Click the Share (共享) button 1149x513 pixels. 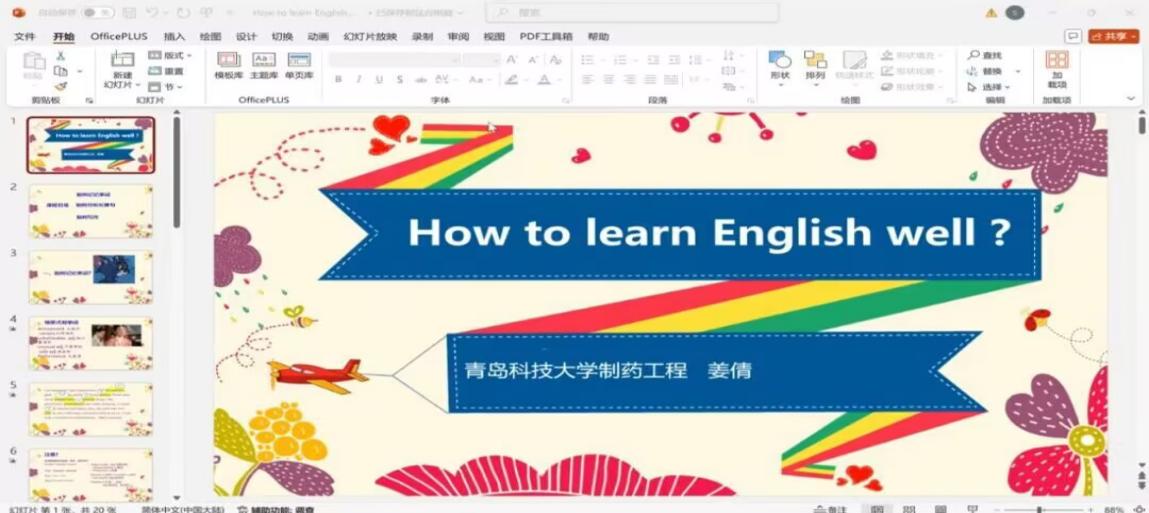click(1113, 36)
